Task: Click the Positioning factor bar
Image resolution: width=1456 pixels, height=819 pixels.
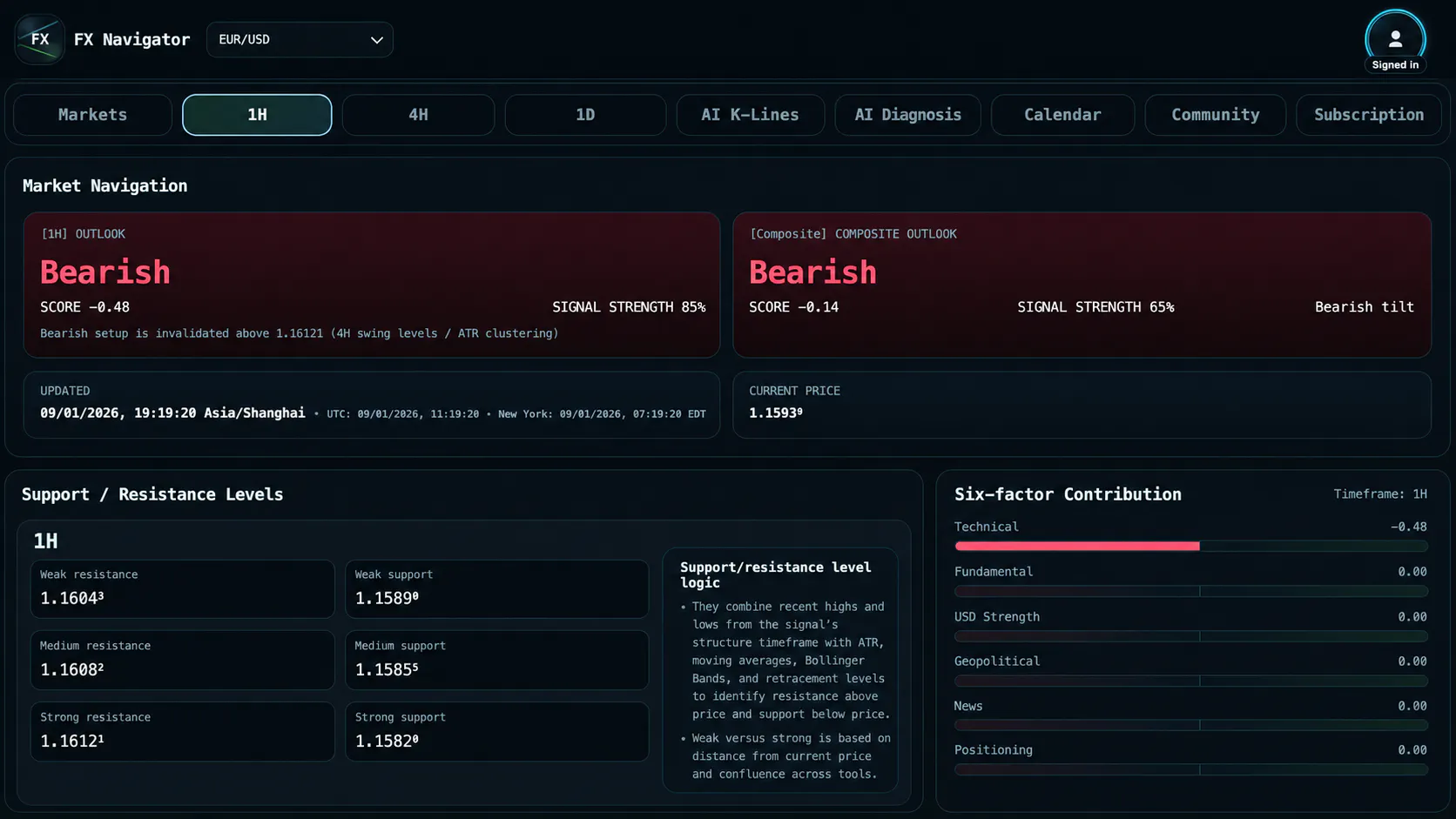Action: (x=1190, y=769)
